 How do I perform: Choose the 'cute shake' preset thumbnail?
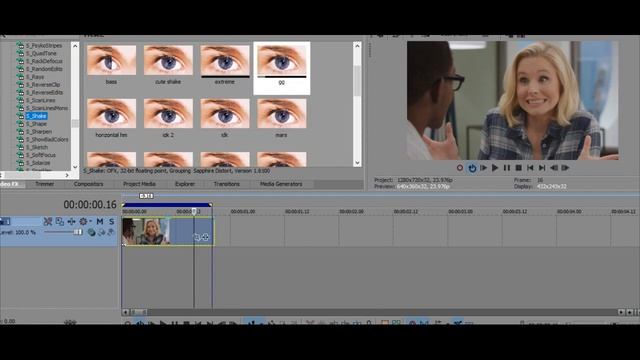click(x=168, y=60)
